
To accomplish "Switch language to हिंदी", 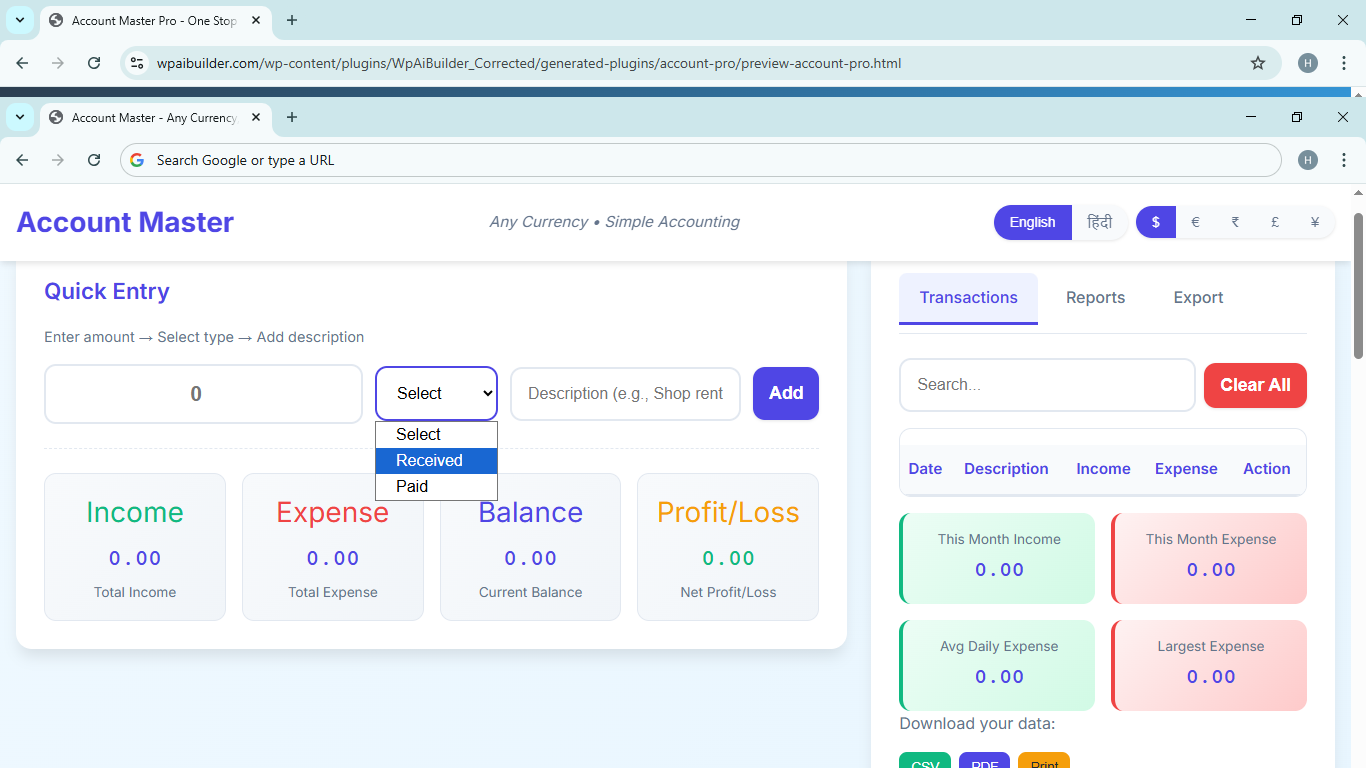I will [1100, 222].
